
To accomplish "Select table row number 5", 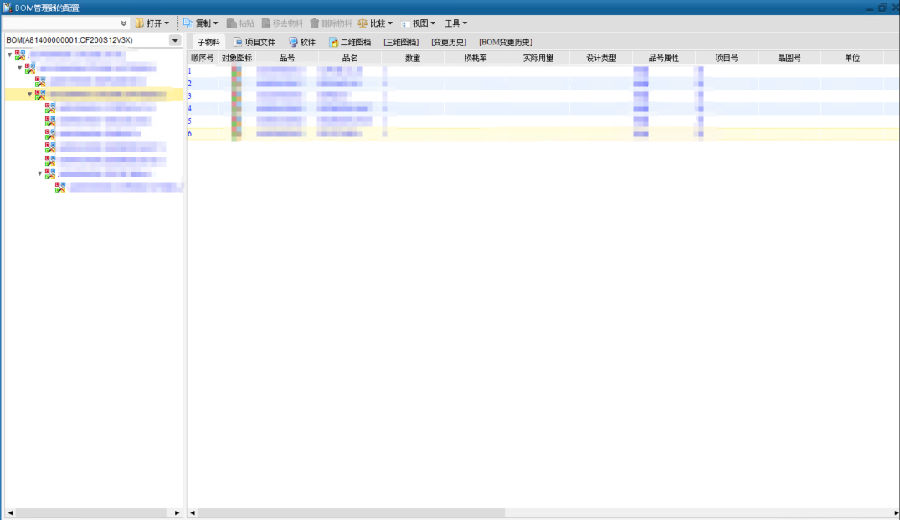I will coord(543,121).
